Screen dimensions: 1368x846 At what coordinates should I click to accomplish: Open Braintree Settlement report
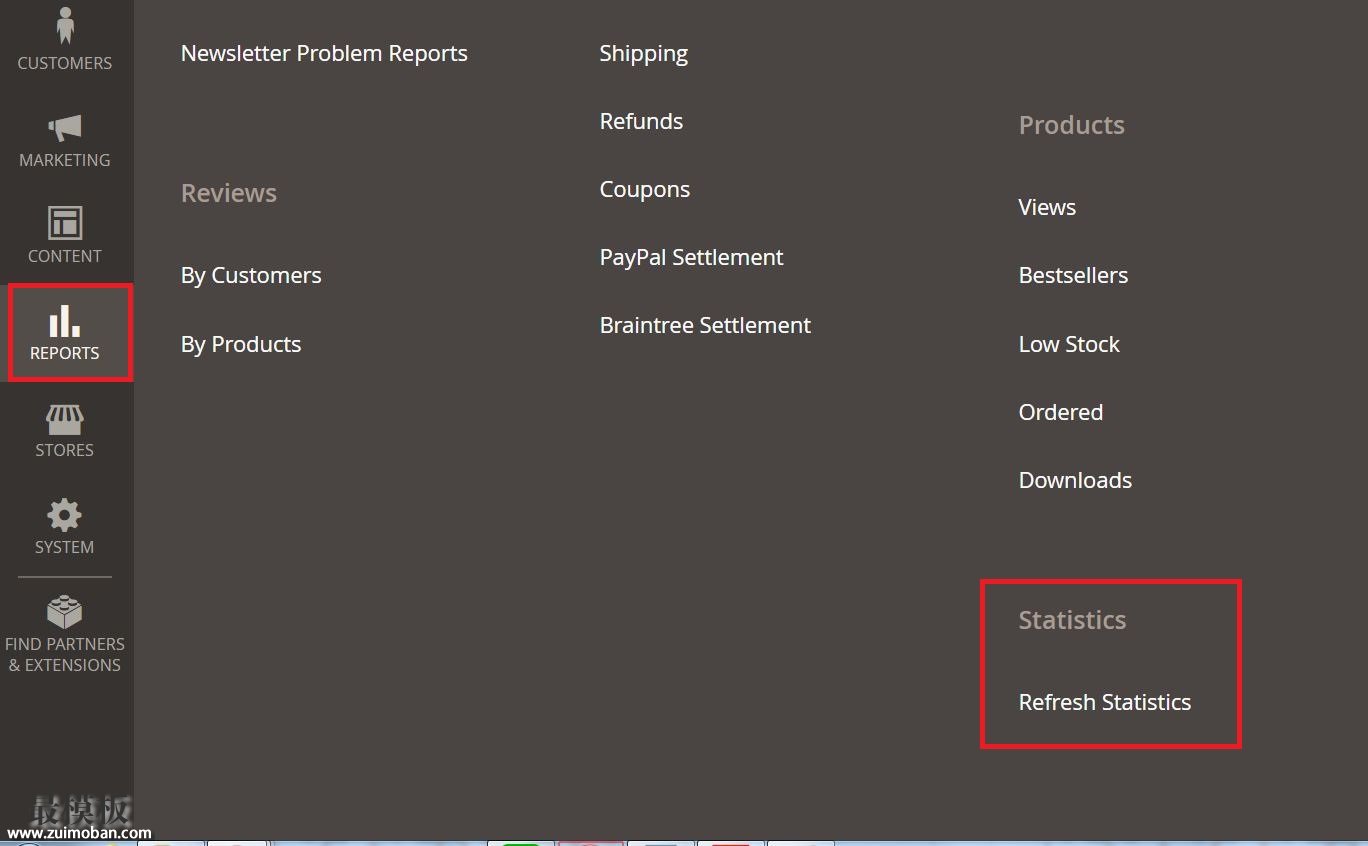[705, 325]
